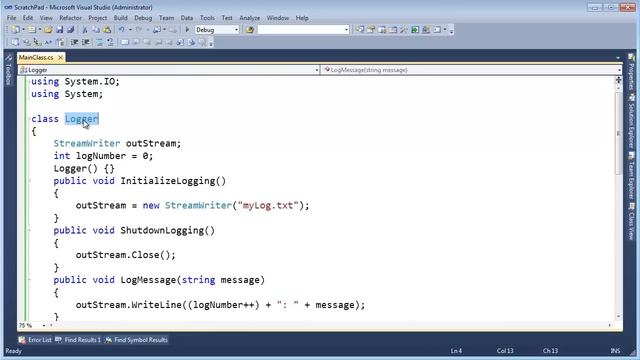Open the Properties side tab

click(631, 72)
